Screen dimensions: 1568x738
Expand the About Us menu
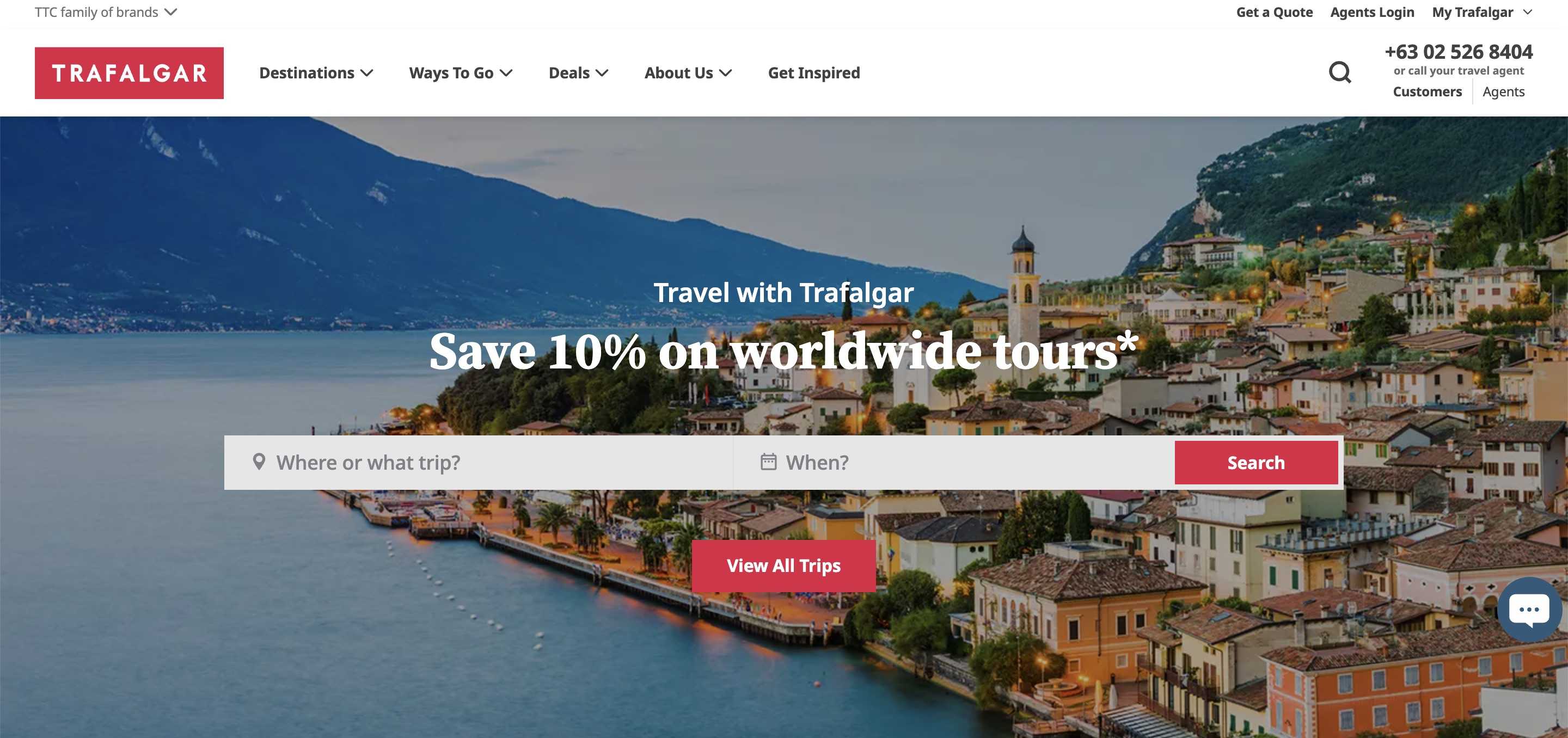pos(688,73)
